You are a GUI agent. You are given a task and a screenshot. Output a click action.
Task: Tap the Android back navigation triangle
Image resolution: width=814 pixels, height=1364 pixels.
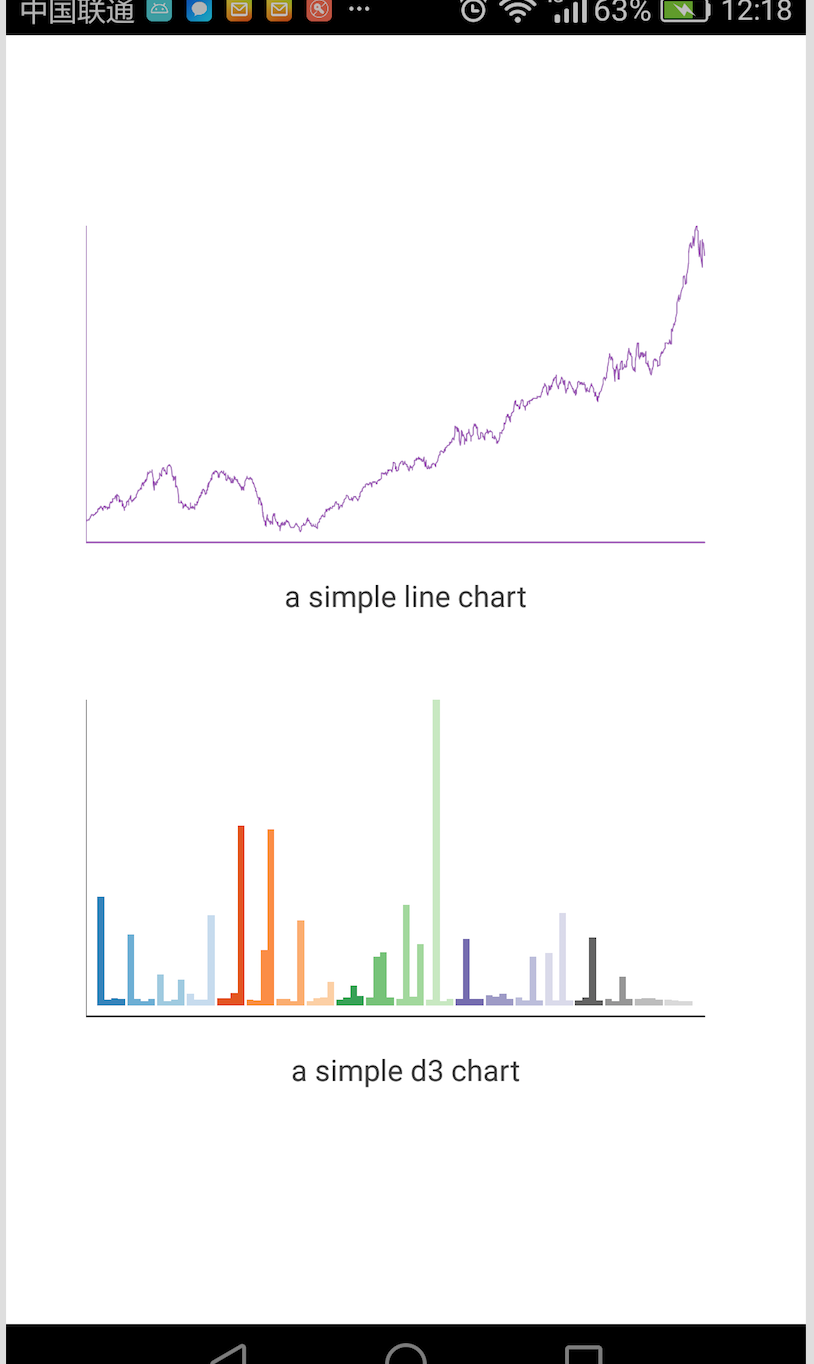(228, 1354)
